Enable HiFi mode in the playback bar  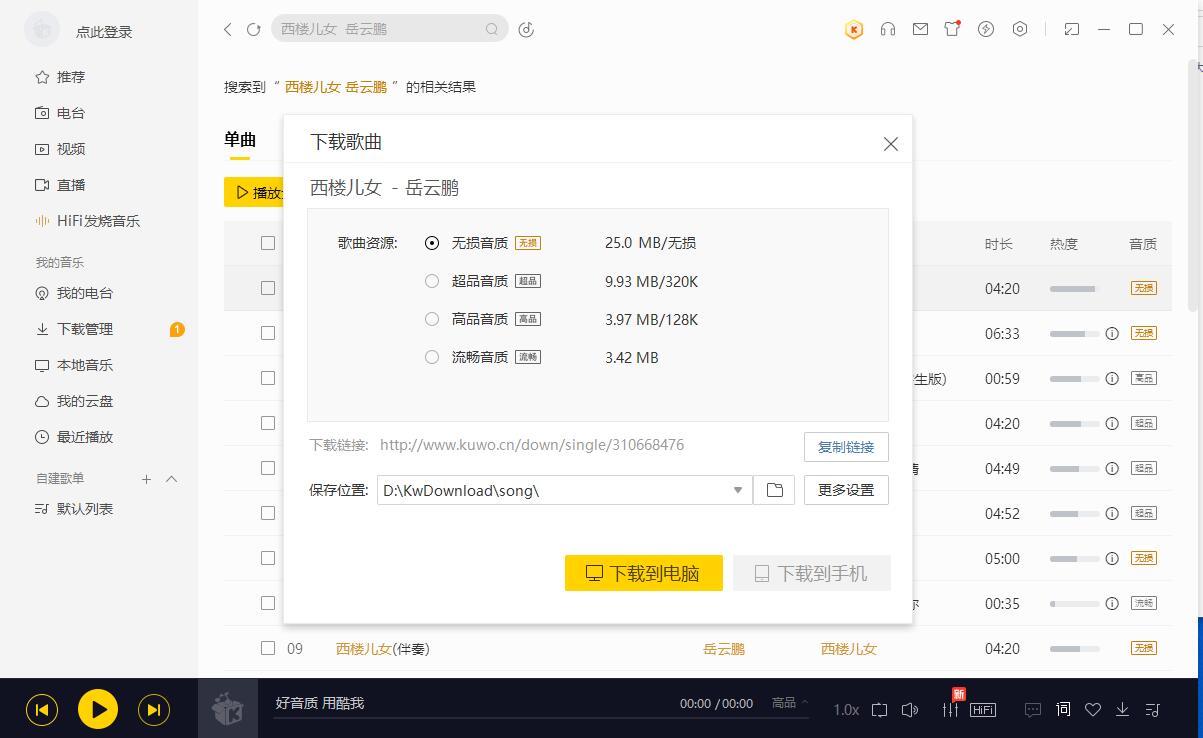pyautogui.click(x=983, y=709)
